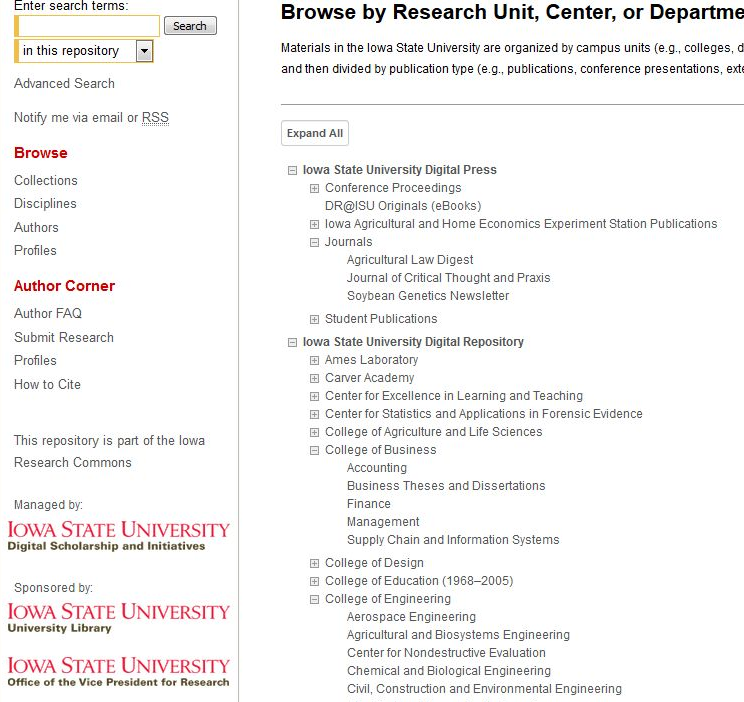Select Aerospace Engineering department

[x=411, y=618]
